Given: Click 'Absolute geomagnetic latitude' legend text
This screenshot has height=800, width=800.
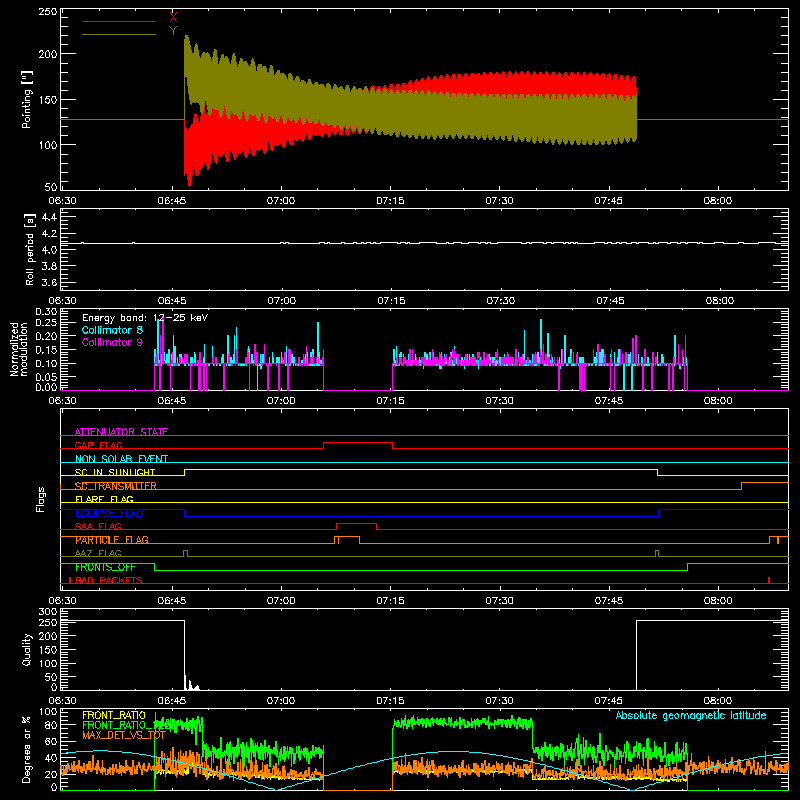Looking at the screenshot, I should pos(691,715).
